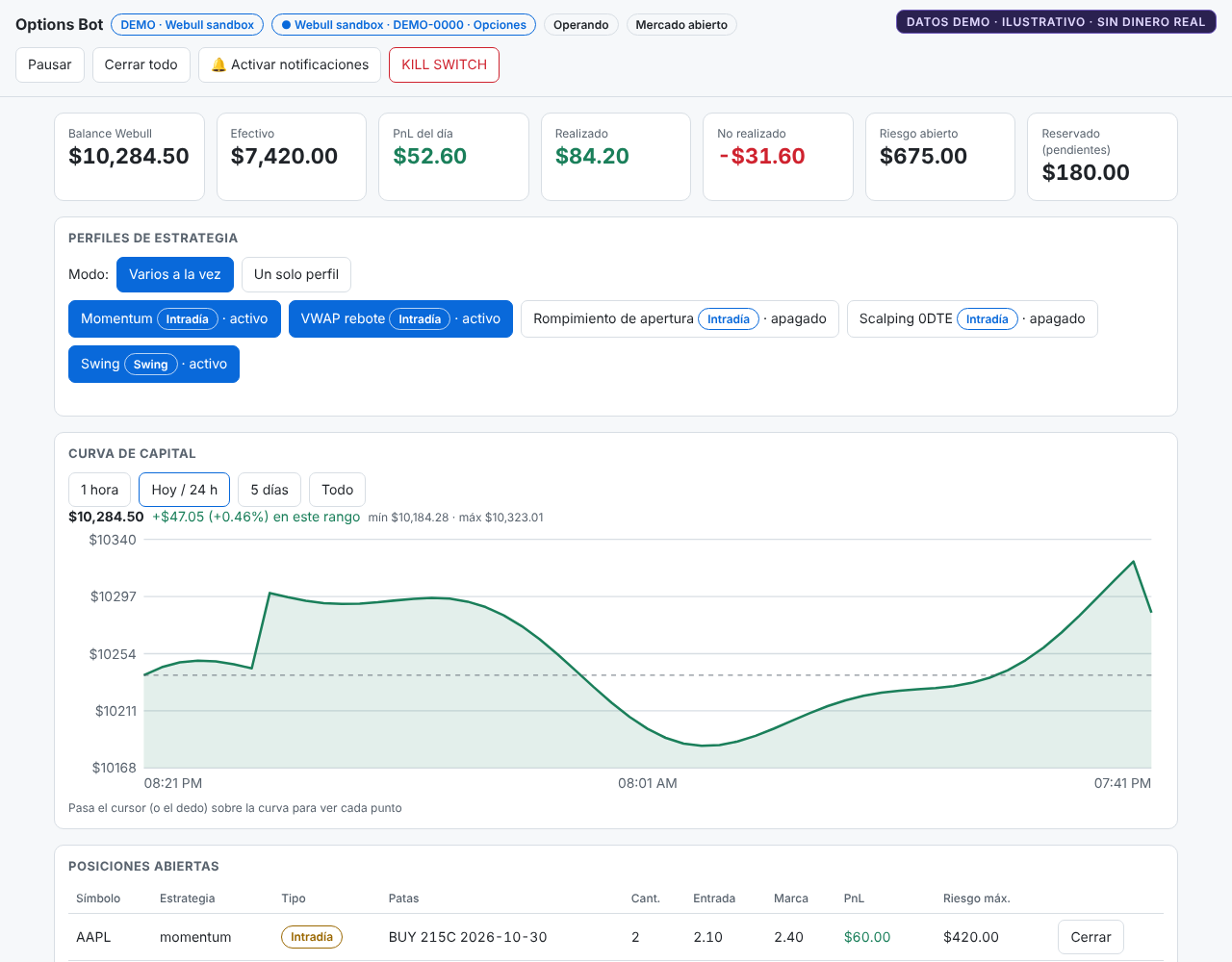Image resolution: width=1232 pixels, height=962 pixels.
Task: Click the Pausar button
Action: pyautogui.click(x=49, y=64)
